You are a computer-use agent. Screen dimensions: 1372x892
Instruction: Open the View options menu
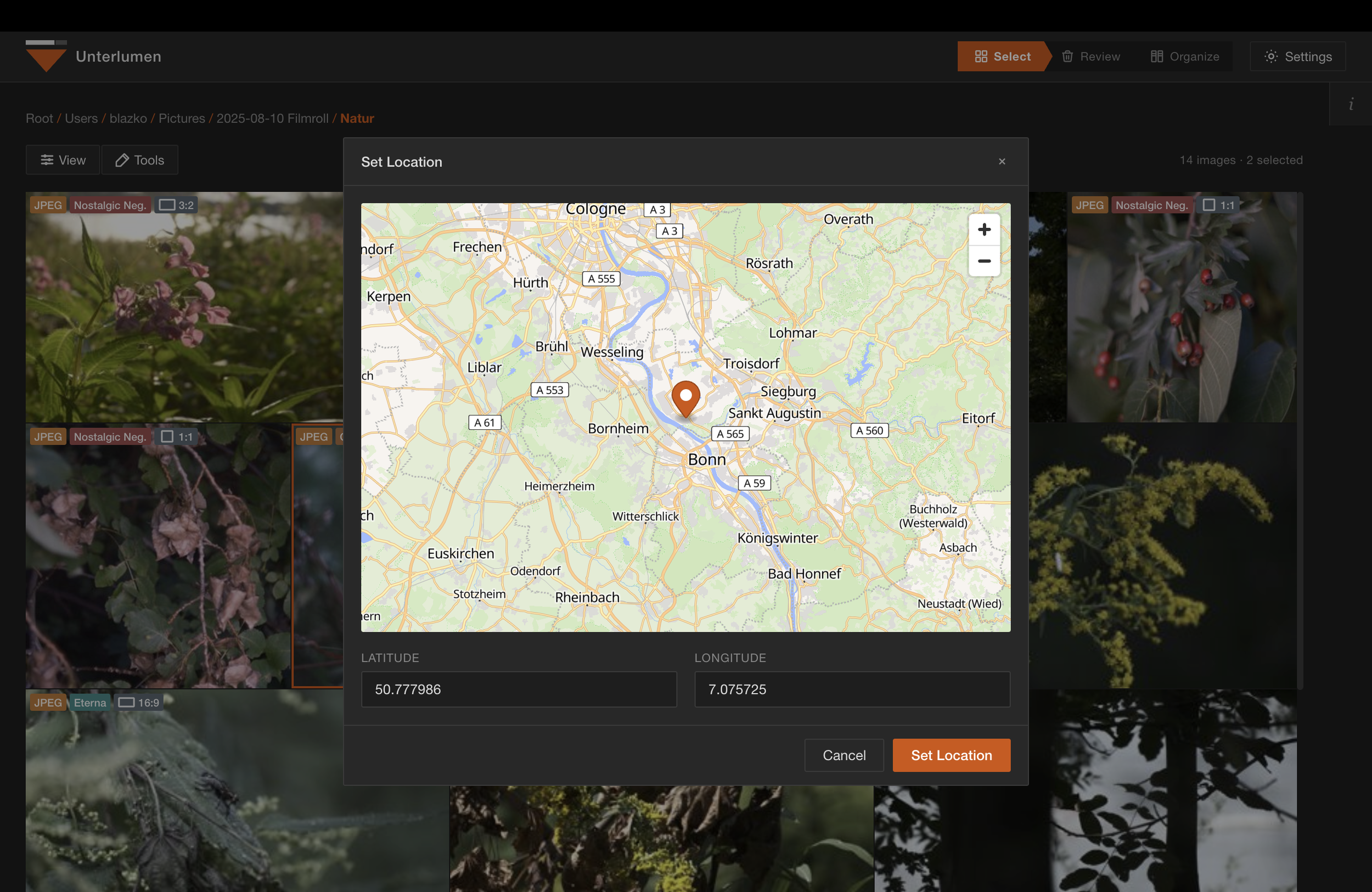pos(62,160)
